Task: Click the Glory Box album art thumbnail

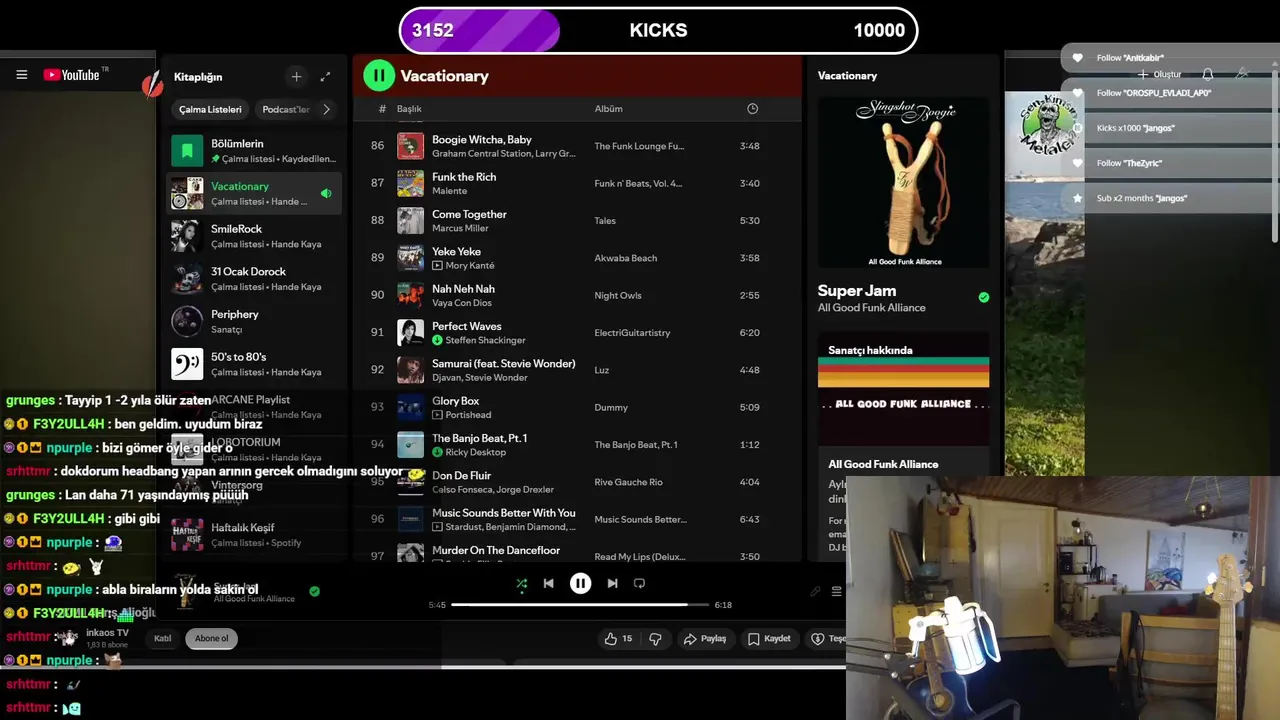Action: (410, 407)
